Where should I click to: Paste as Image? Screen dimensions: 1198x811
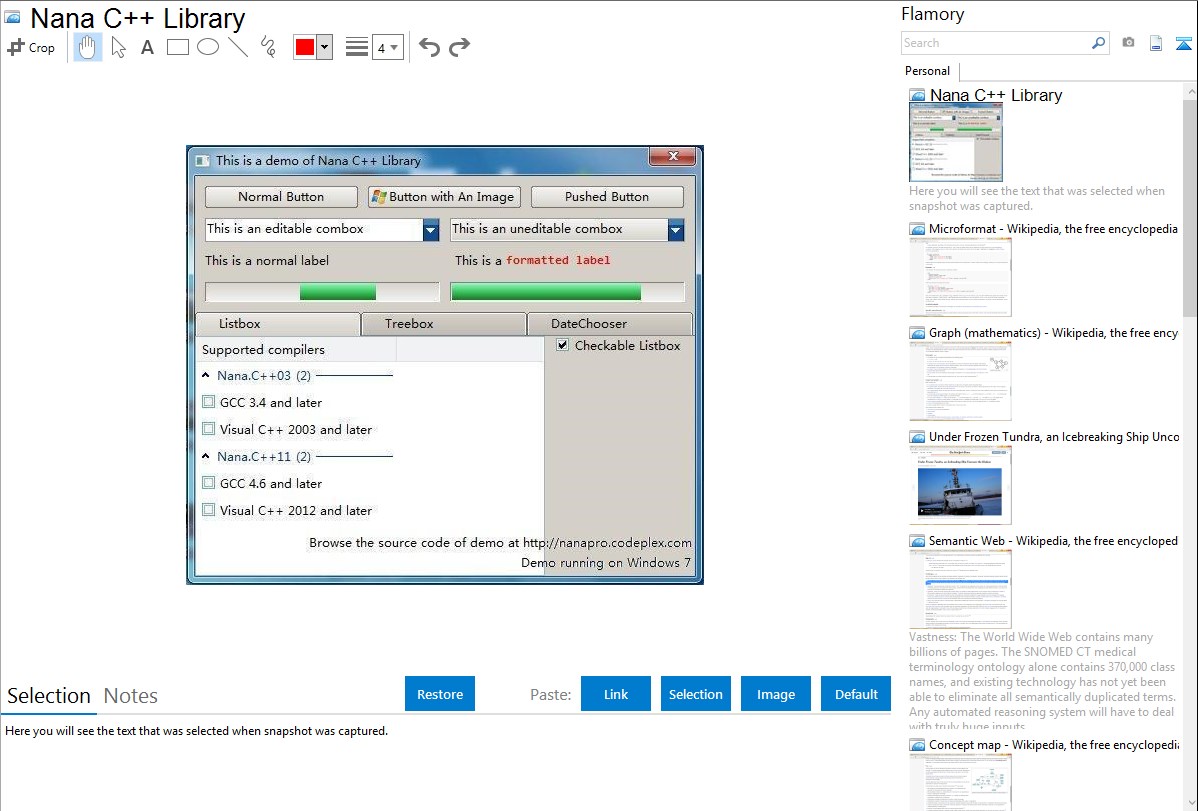click(x=775, y=694)
